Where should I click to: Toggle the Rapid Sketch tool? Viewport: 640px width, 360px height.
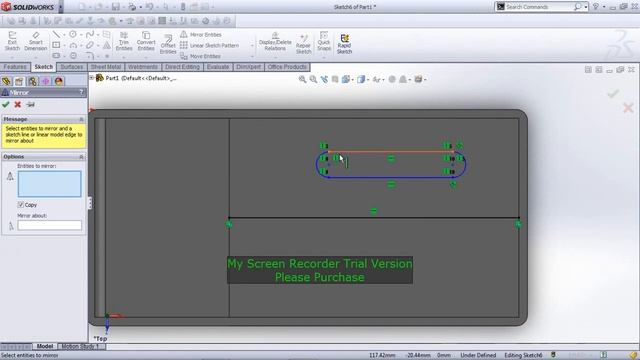pyautogui.click(x=344, y=44)
